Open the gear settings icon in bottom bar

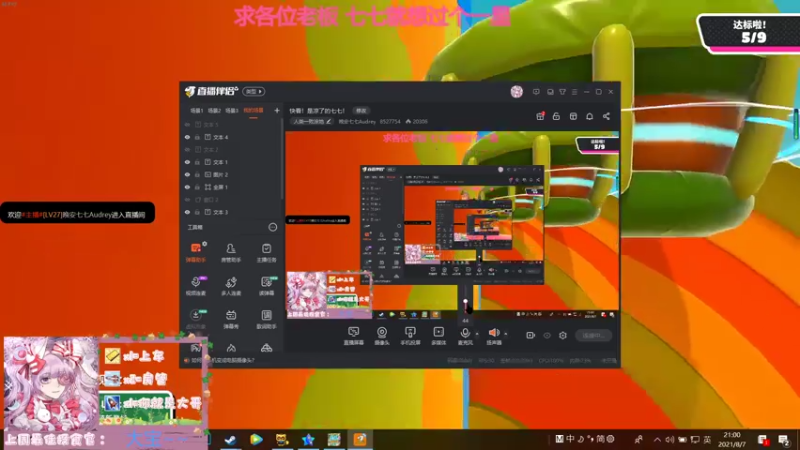coord(563,335)
